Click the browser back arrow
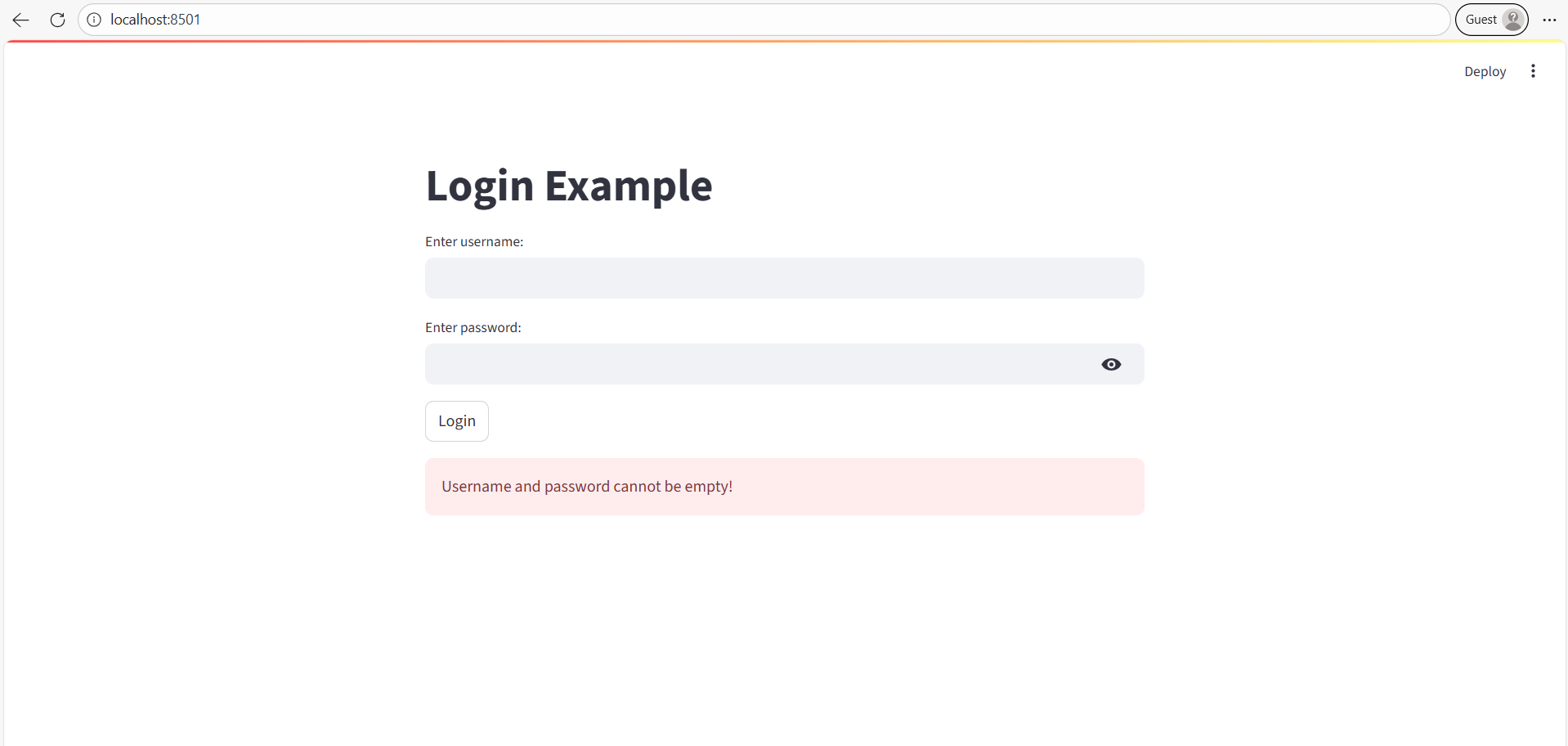Screen dimensions: 1568x746 [x=20, y=20]
